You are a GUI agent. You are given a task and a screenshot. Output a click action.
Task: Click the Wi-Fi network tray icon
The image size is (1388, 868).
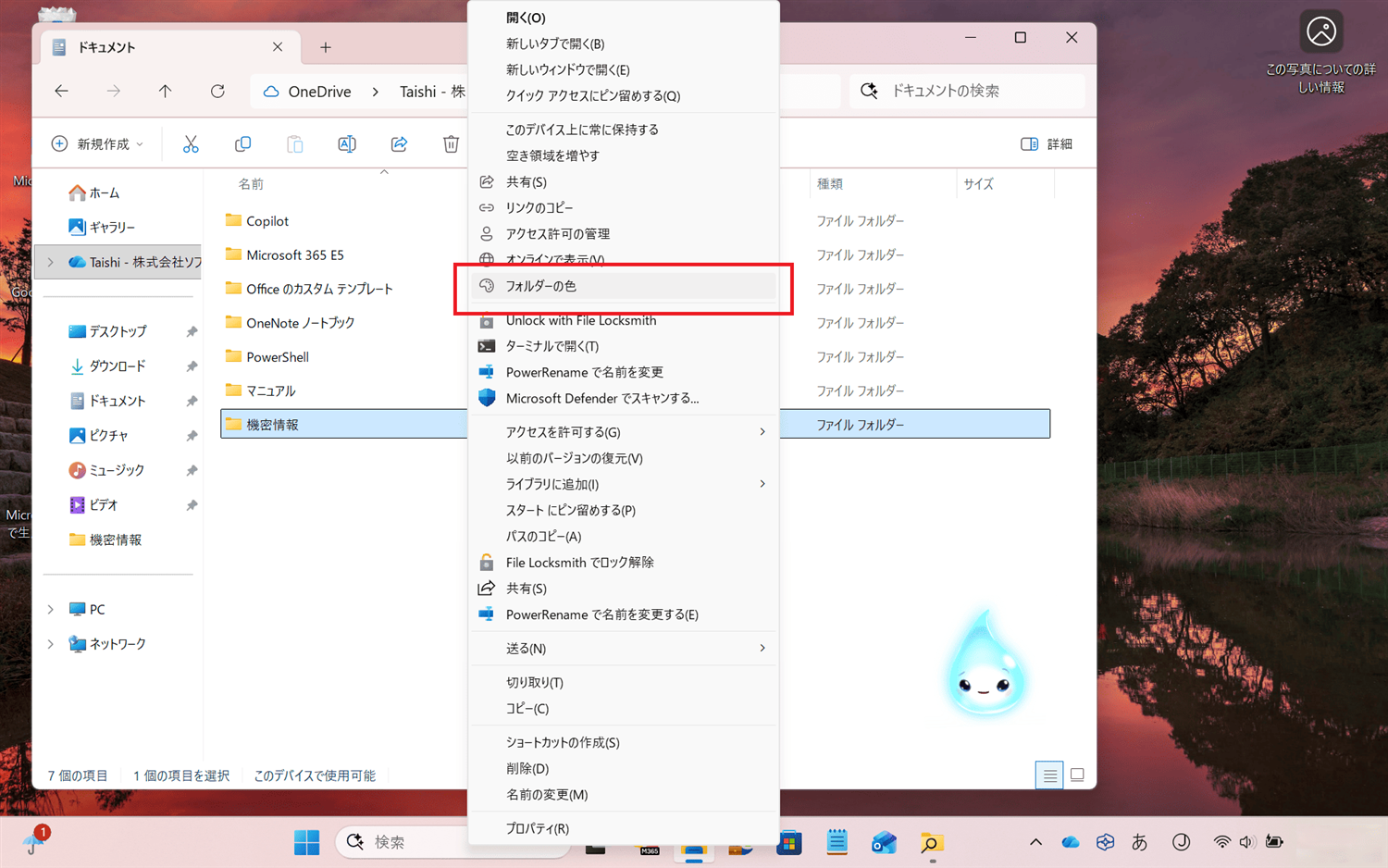click(x=1222, y=842)
